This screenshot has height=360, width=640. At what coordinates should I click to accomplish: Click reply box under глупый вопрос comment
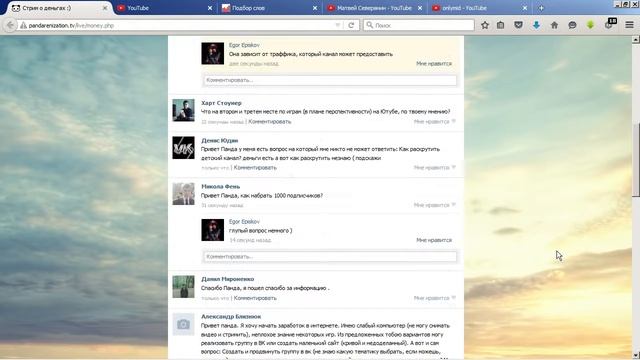click(x=330, y=257)
